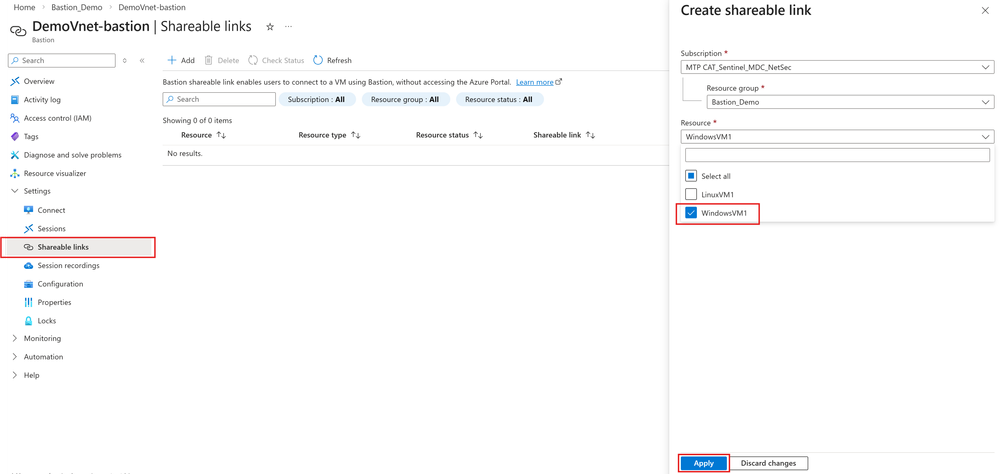Go to Home breadcrumb
Viewport: 999px width, 474px height.
click(24, 7)
